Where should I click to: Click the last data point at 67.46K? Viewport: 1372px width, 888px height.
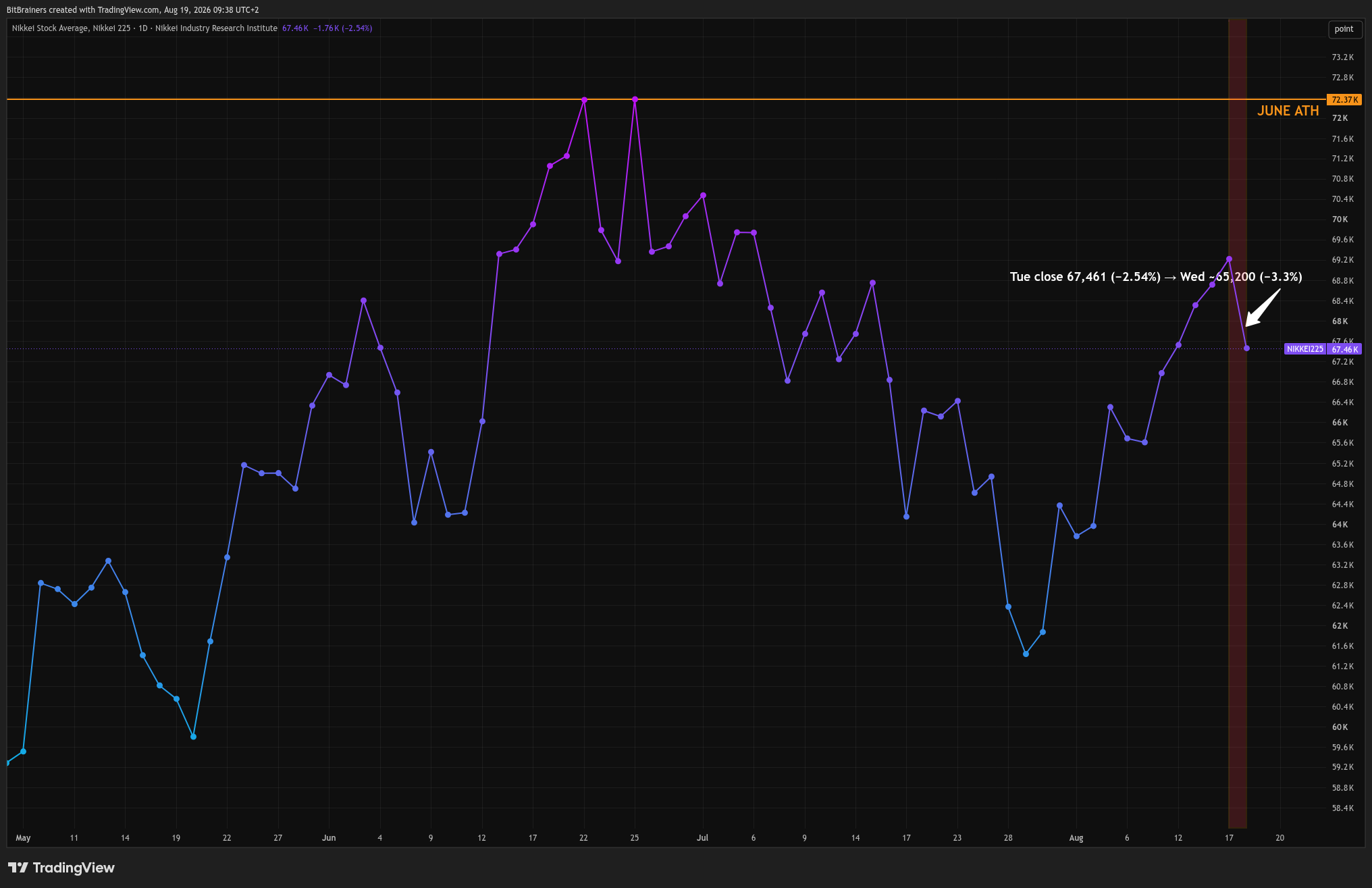[x=1246, y=348]
